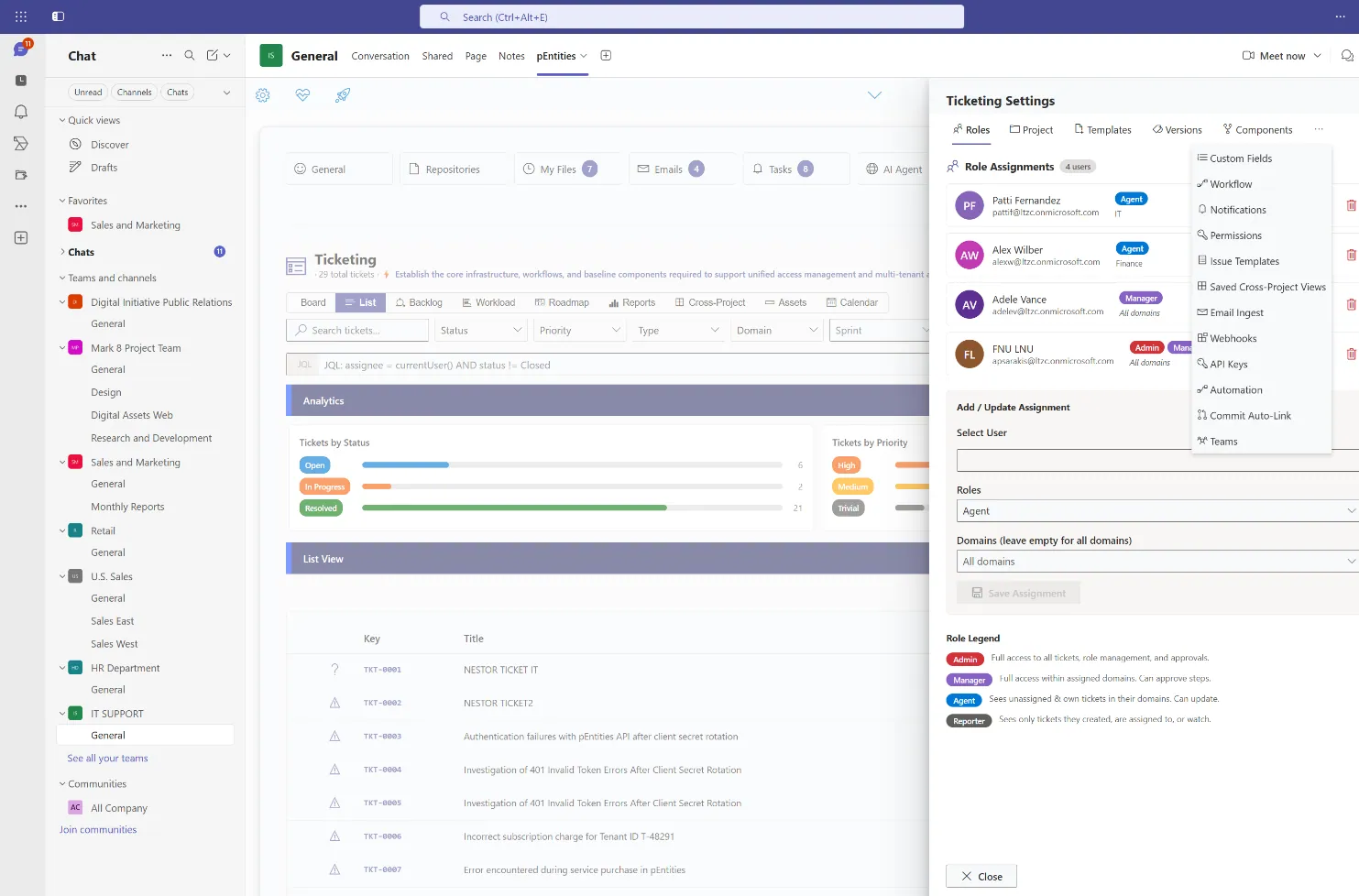Click the Open status progress bar
This screenshot has width=1359, height=896.
[572, 465]
